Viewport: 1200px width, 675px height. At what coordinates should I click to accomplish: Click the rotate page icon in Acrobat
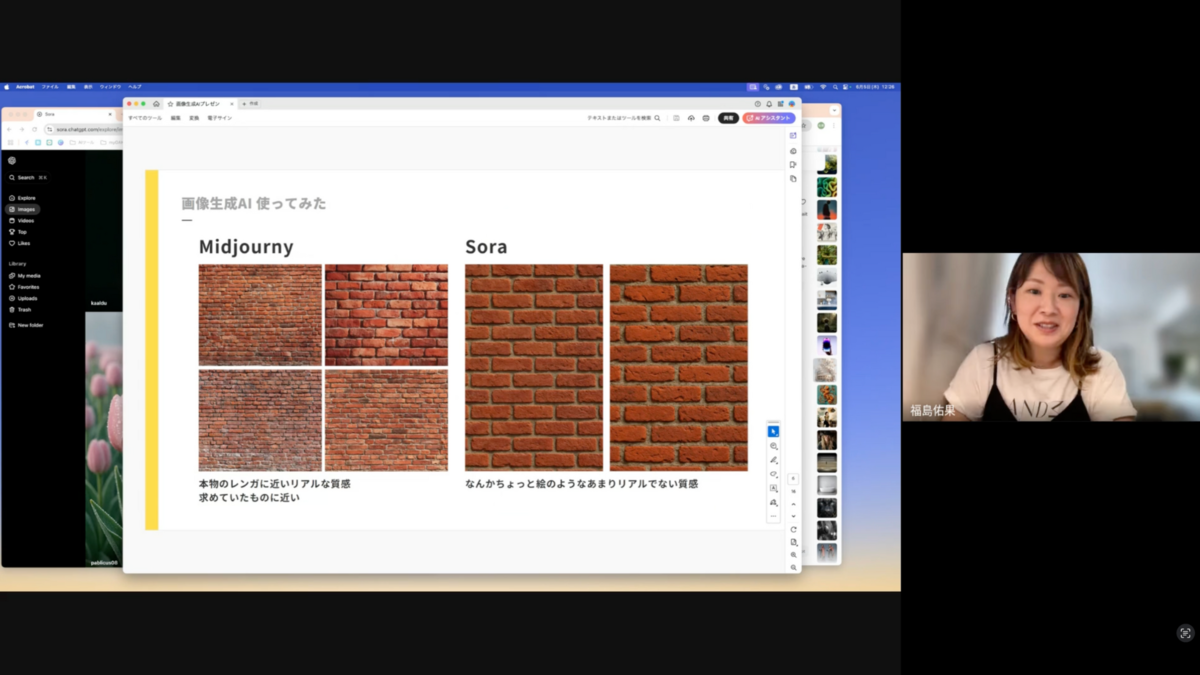[x=793, y=530]
